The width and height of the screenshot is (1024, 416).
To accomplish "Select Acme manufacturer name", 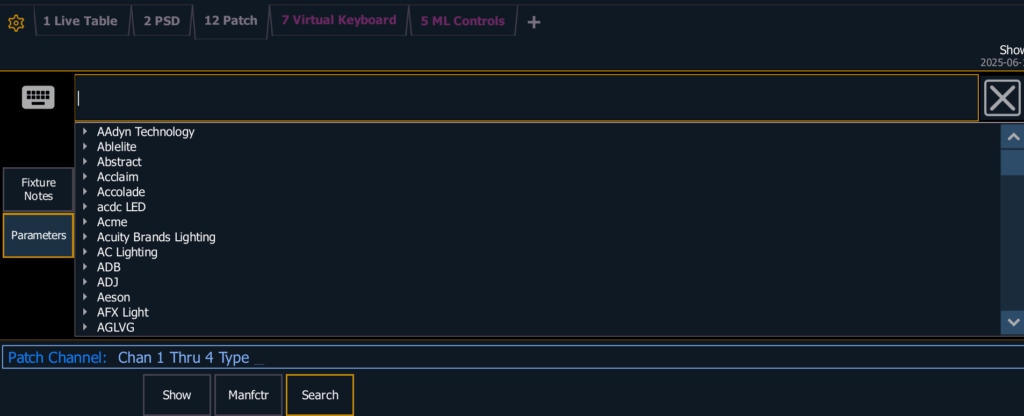I will pyautogui.click(x=112, y=222).
